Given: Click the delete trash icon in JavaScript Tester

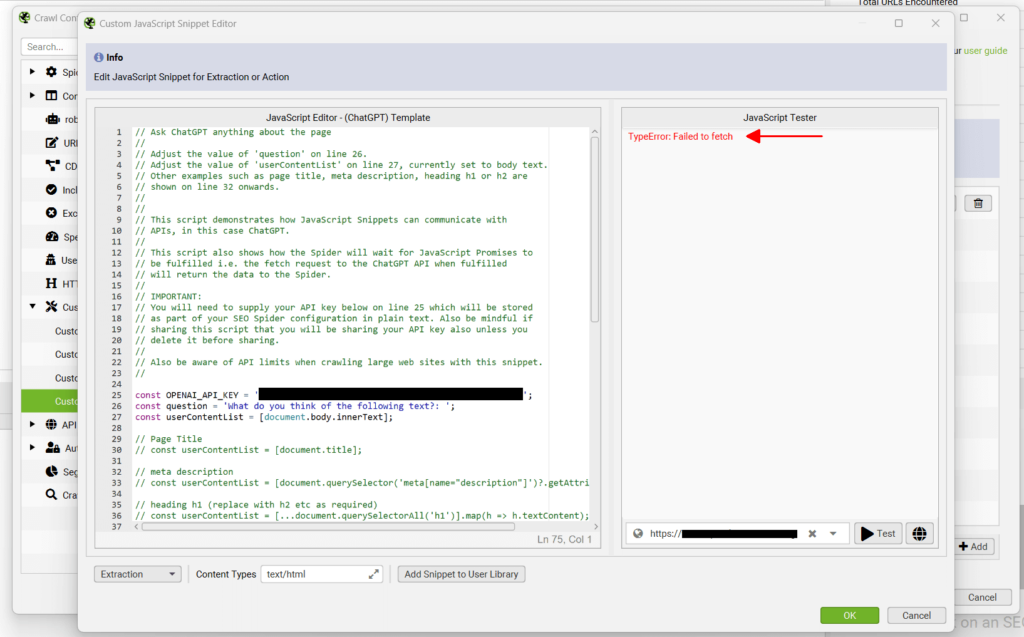Looking at the screenshot, I should [978, 202].
